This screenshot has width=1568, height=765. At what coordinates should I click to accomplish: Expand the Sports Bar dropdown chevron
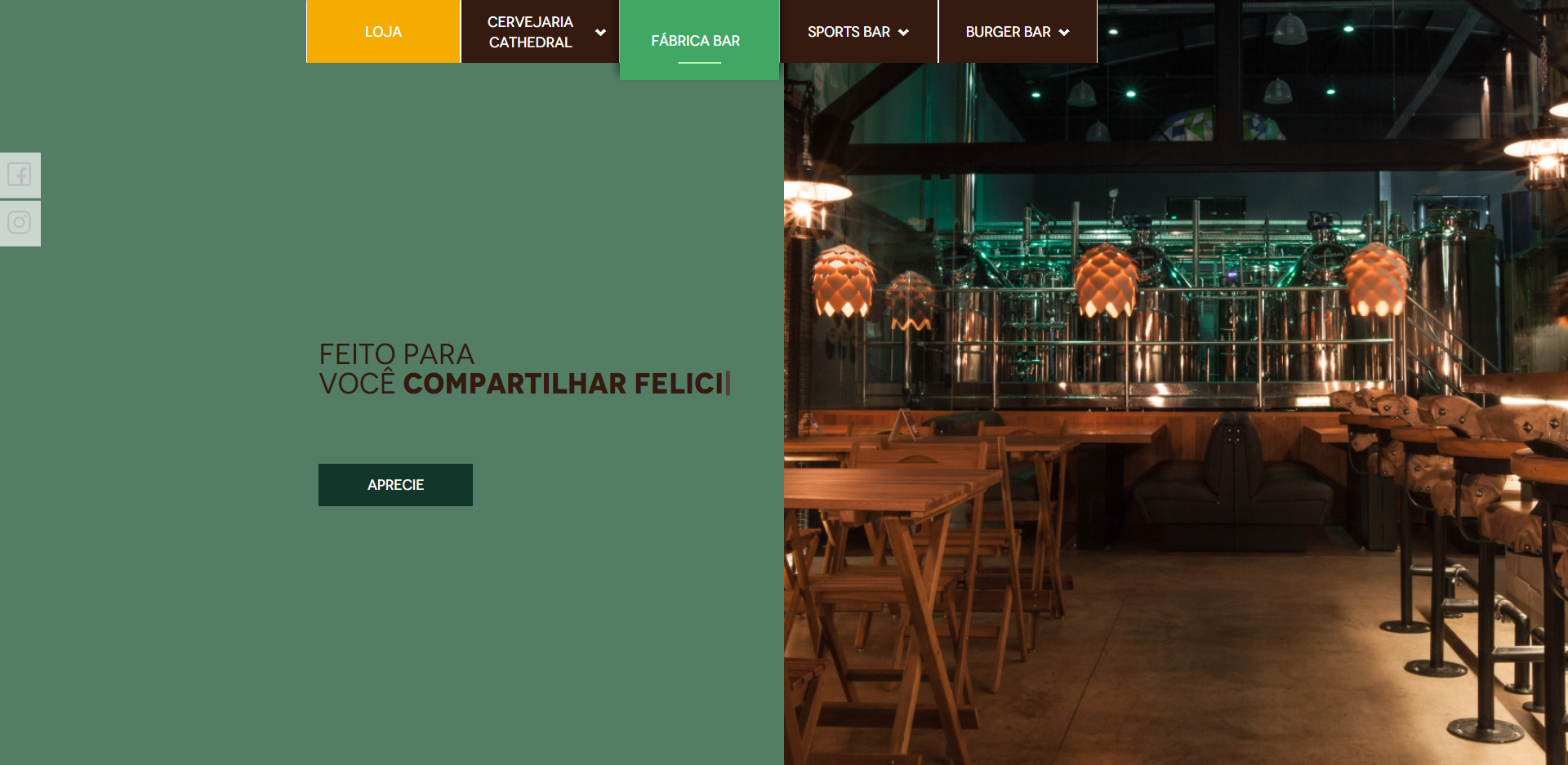(903, 33)
